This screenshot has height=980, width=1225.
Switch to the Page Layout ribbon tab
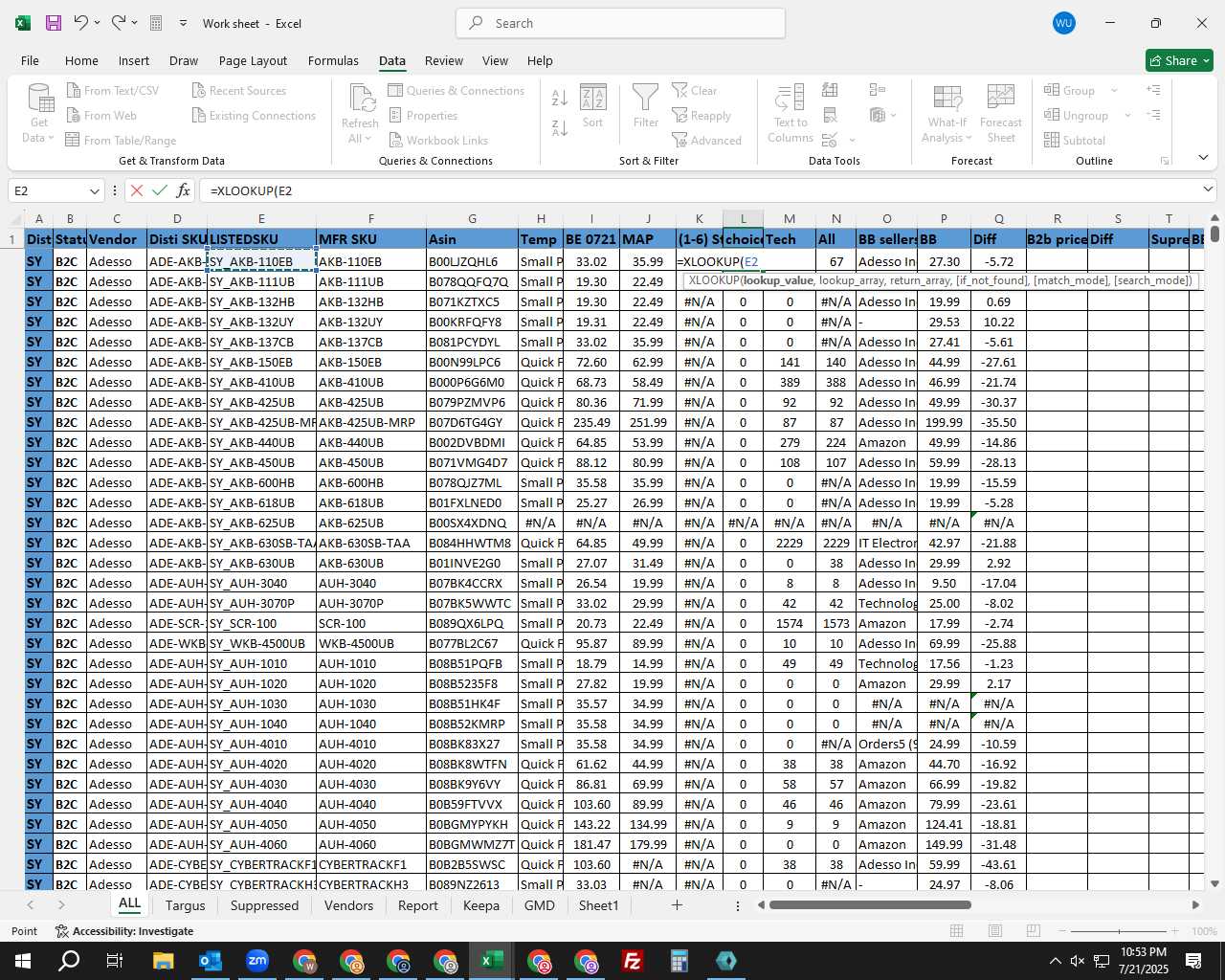[x=253, y=60]
